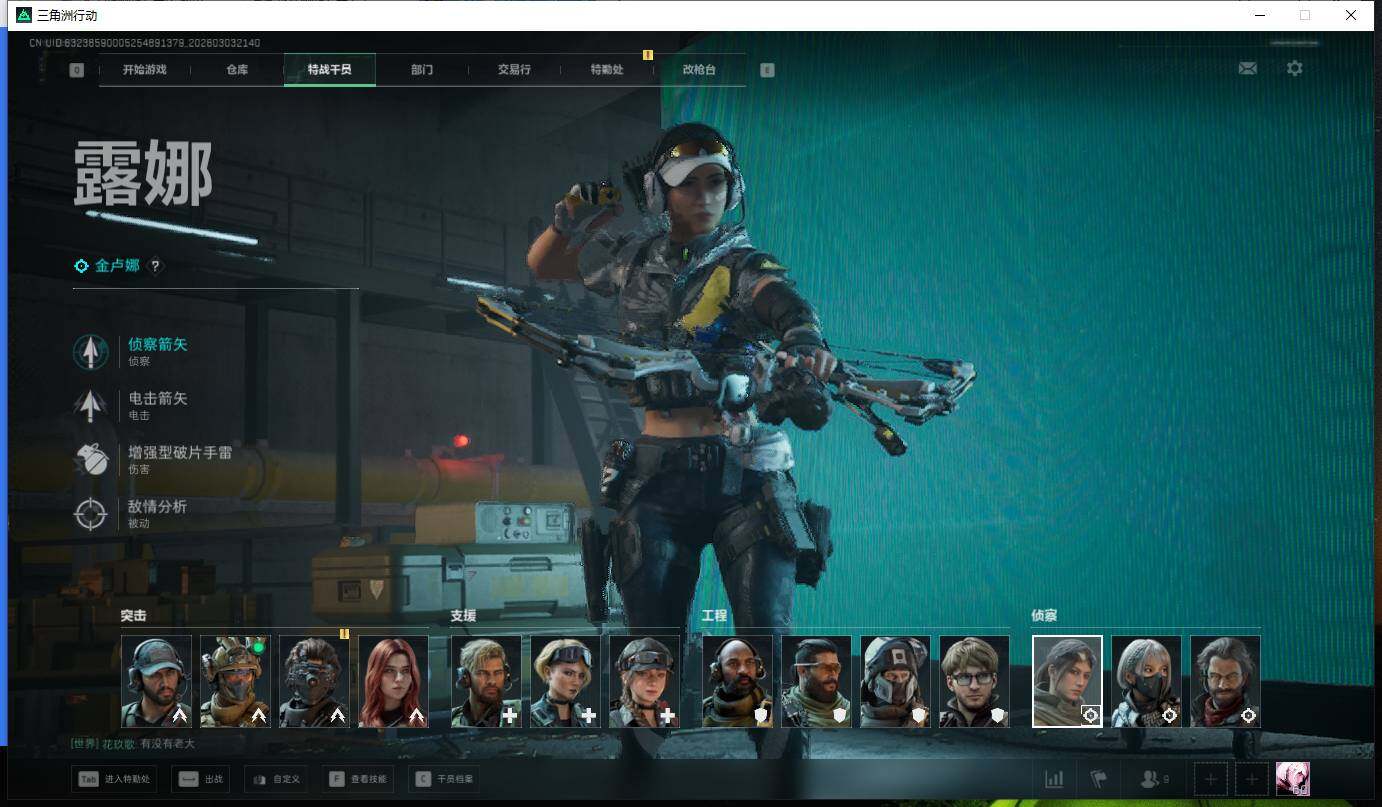The height and width of the screenshot is (807, 1382).
Task: Select the 增强型破片手雷 grenade skill icon
Action: (x=91, y=459)
